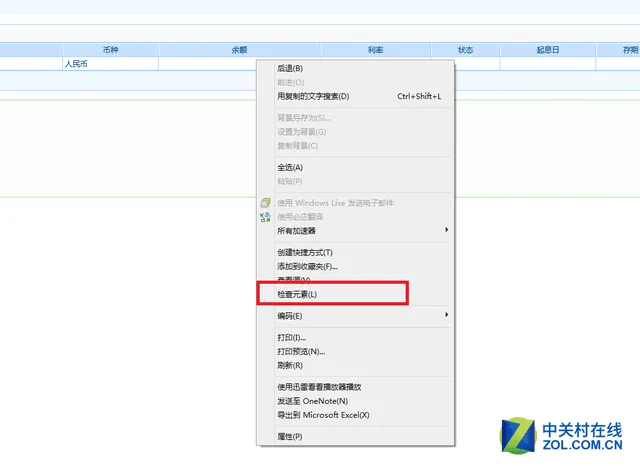640x466 pixels.
Task: Select 添加到收藏夹(F)... in the menu
Action: 355,266
